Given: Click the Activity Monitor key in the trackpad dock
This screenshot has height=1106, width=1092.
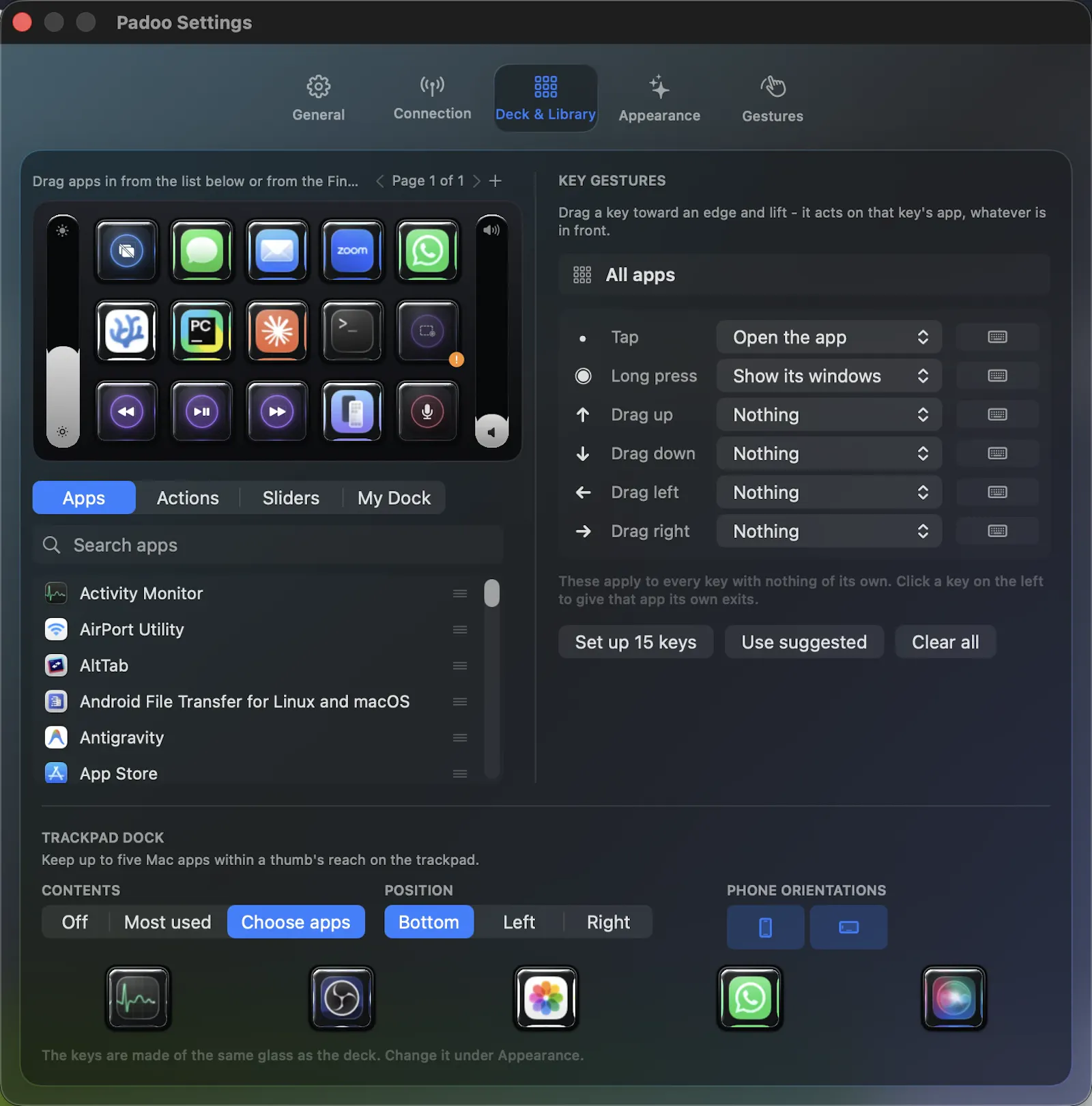Looking at the screenshot, I should point(138,998).
